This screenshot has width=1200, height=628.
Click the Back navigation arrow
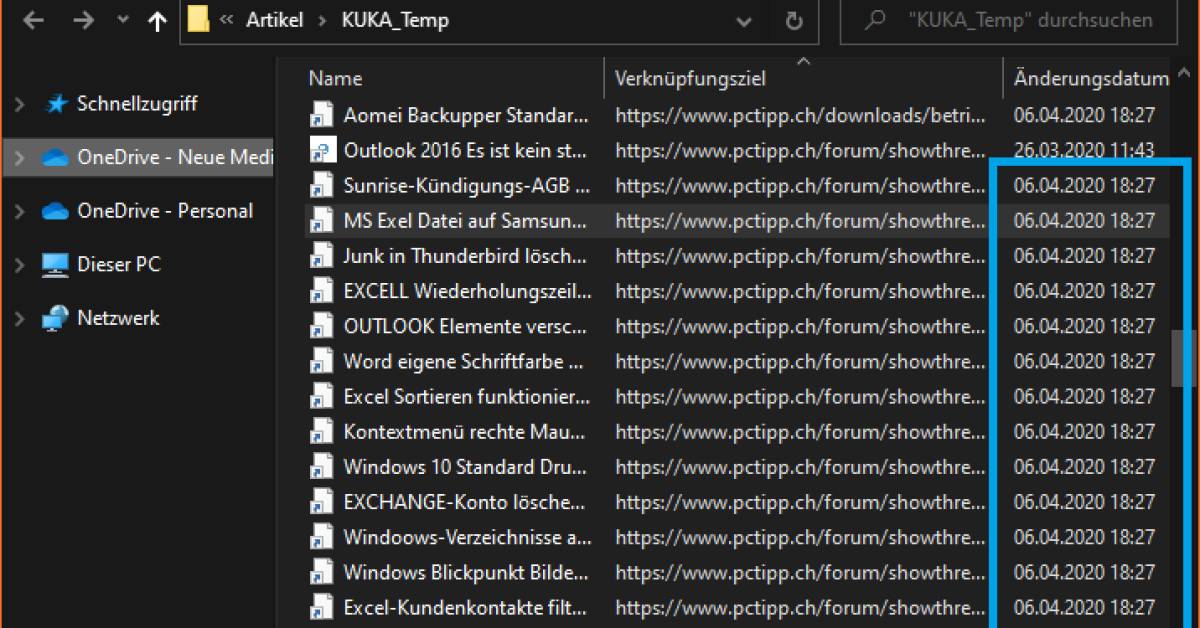click(x=32, y=21)
